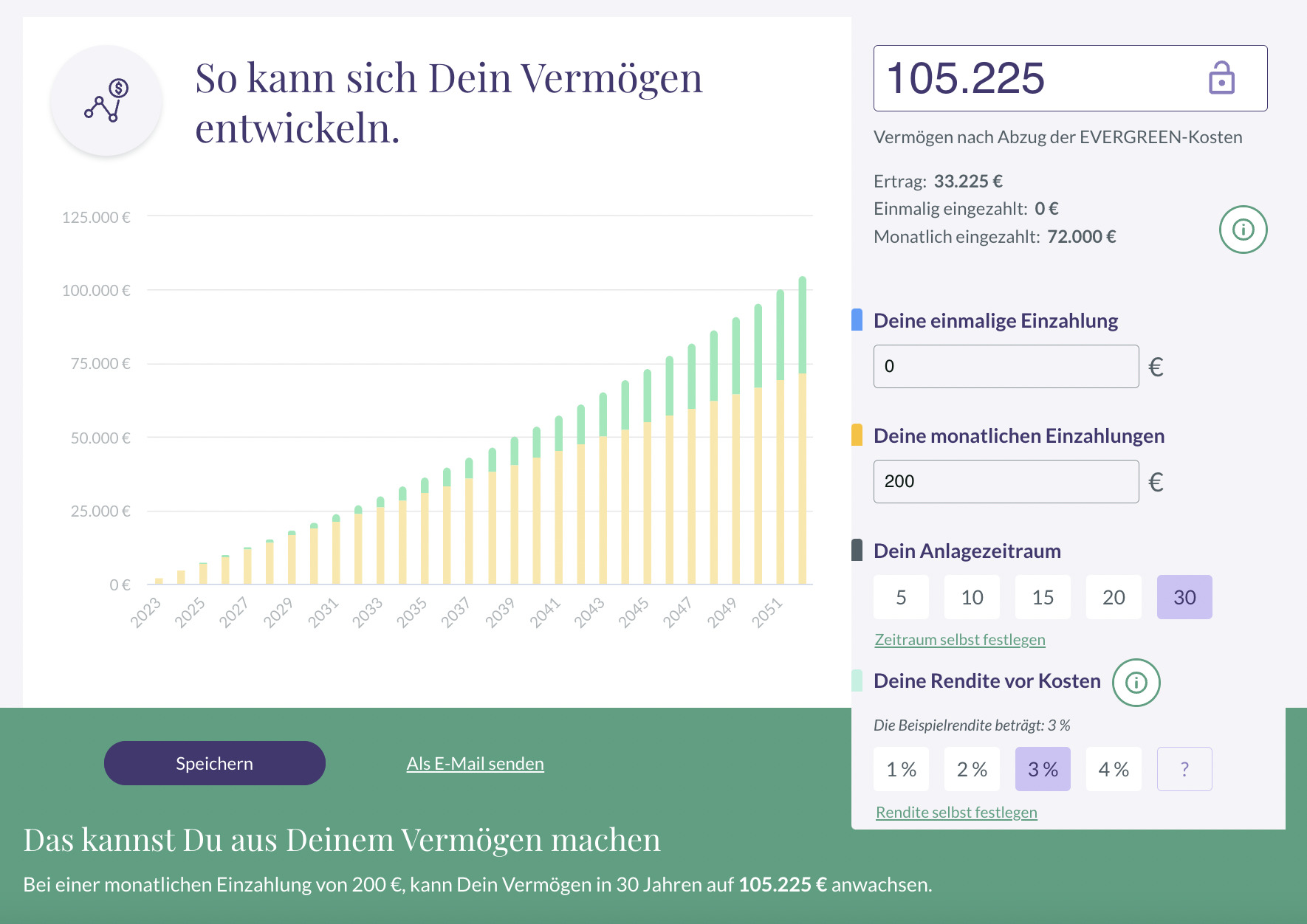Image resolution: width=1307 pixels, height=924 pixels.
Task: Choose 3 % return rate
Action: pos(1043,769)
